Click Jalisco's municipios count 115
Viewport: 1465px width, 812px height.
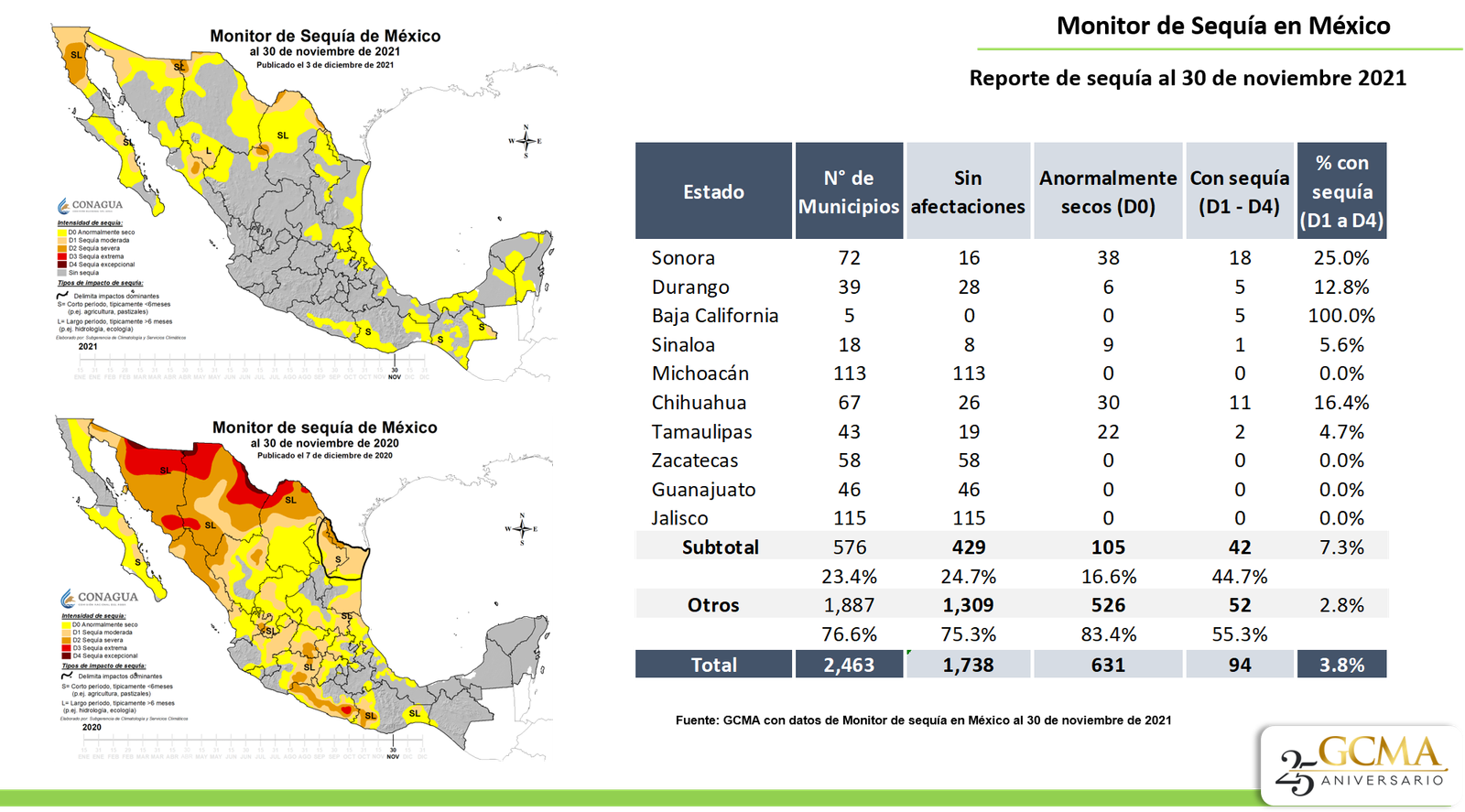coord(849,518)
